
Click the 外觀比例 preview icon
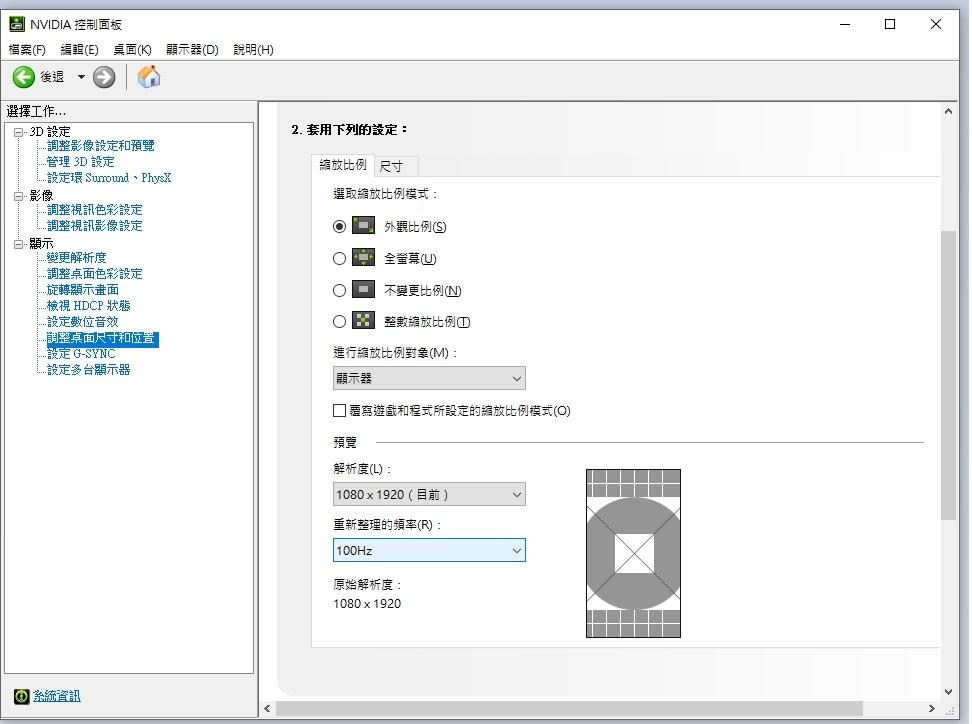[x=363, y=225]
